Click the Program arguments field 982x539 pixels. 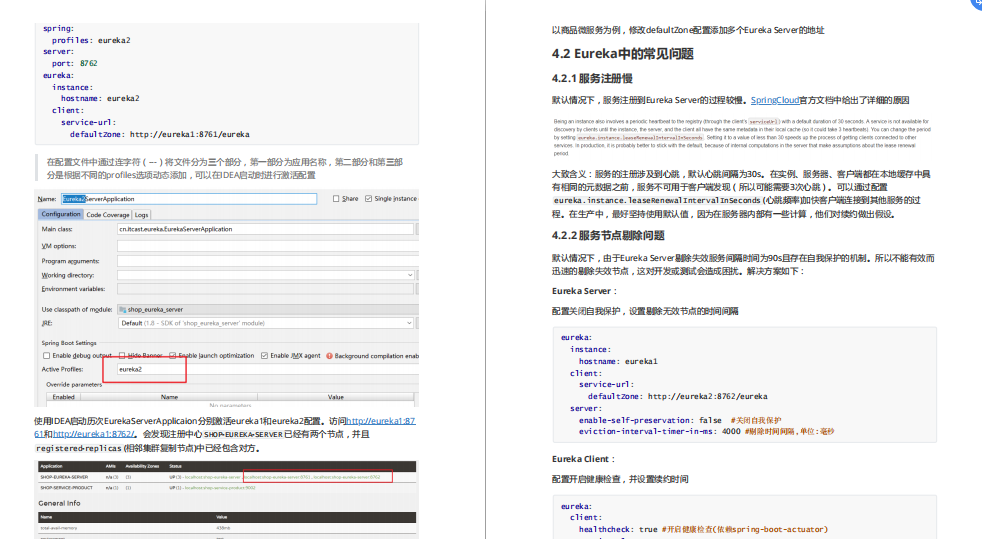[x=267, y=261]
